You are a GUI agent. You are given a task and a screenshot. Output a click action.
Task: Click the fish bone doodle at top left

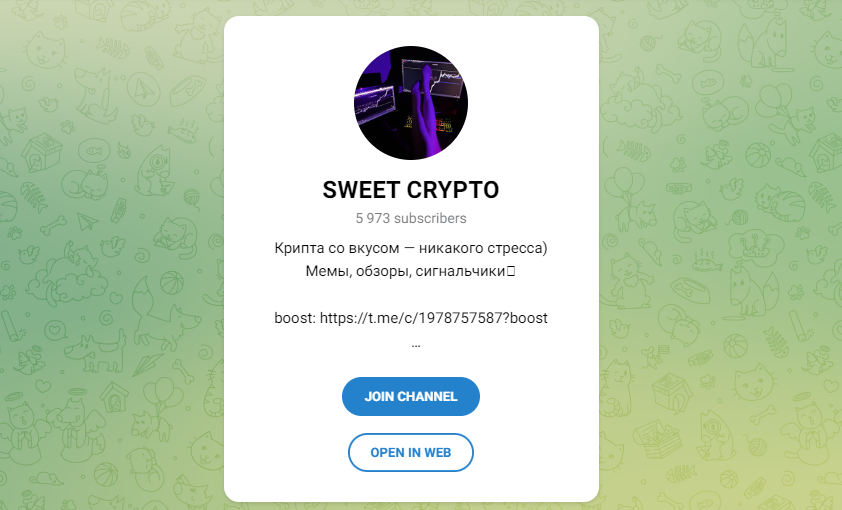coord(113,49)
